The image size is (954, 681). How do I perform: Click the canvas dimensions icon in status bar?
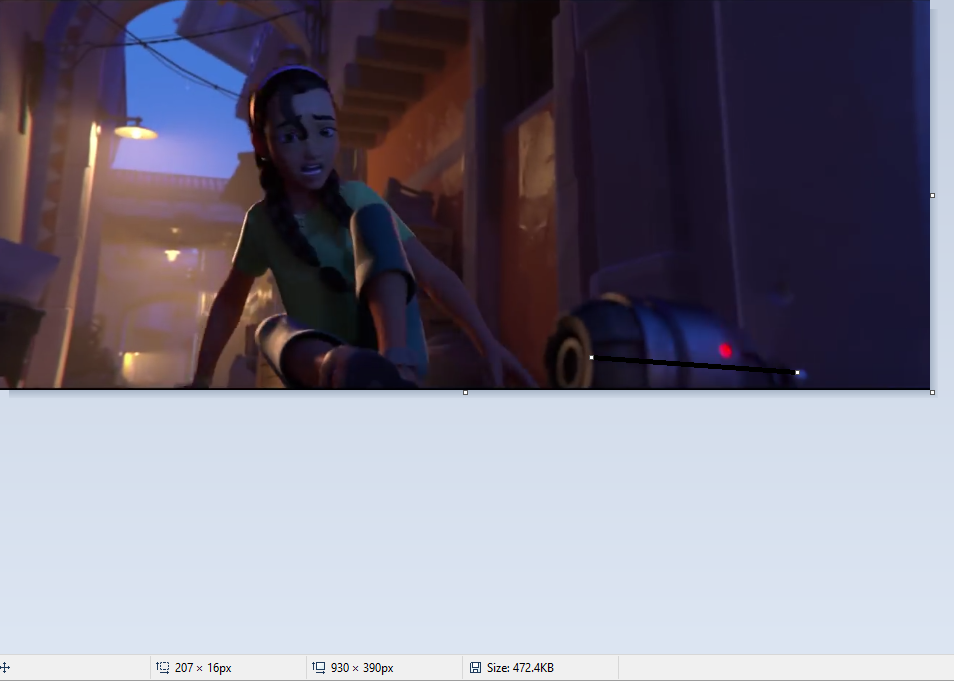pos(318,668)
